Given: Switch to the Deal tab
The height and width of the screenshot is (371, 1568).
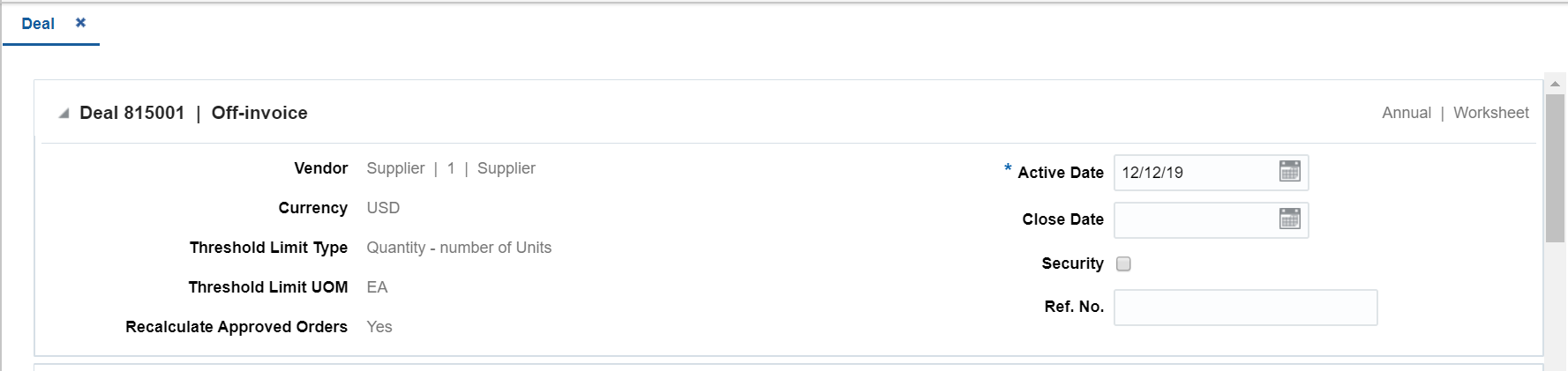Looking at the screenshot, I should pyautogui.click(x=38, y=24).
